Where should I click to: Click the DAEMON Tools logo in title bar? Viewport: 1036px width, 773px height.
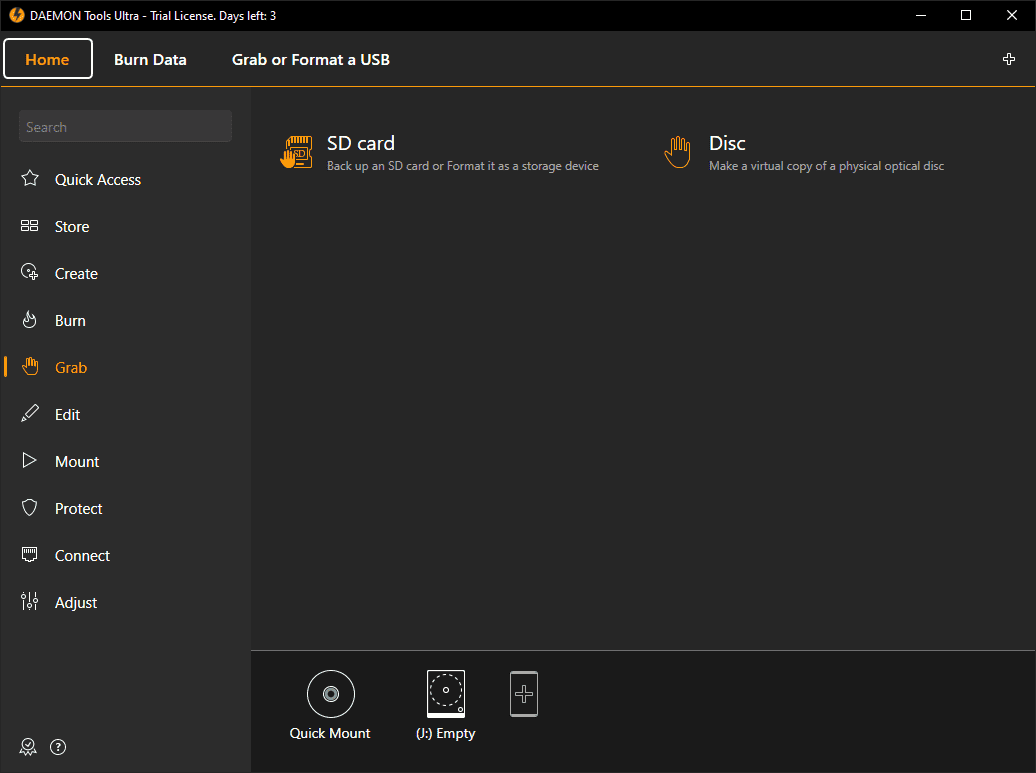[x=17, y=15]
